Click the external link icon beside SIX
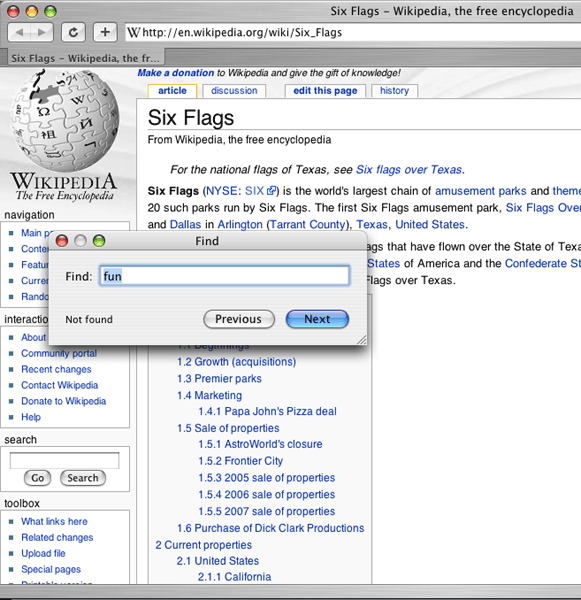Screen dimensions: 581x600 point(271,191)
